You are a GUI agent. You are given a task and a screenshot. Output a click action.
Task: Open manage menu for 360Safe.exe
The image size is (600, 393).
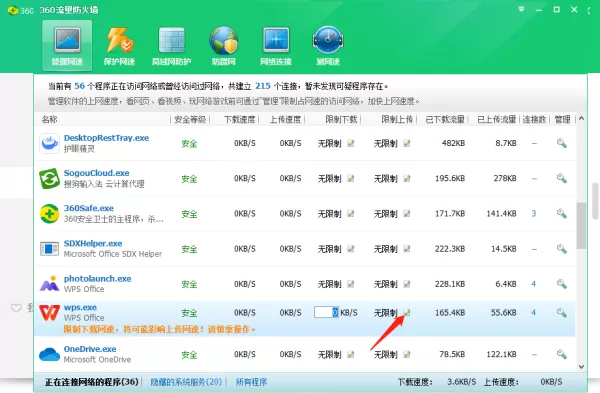point(561,214)
